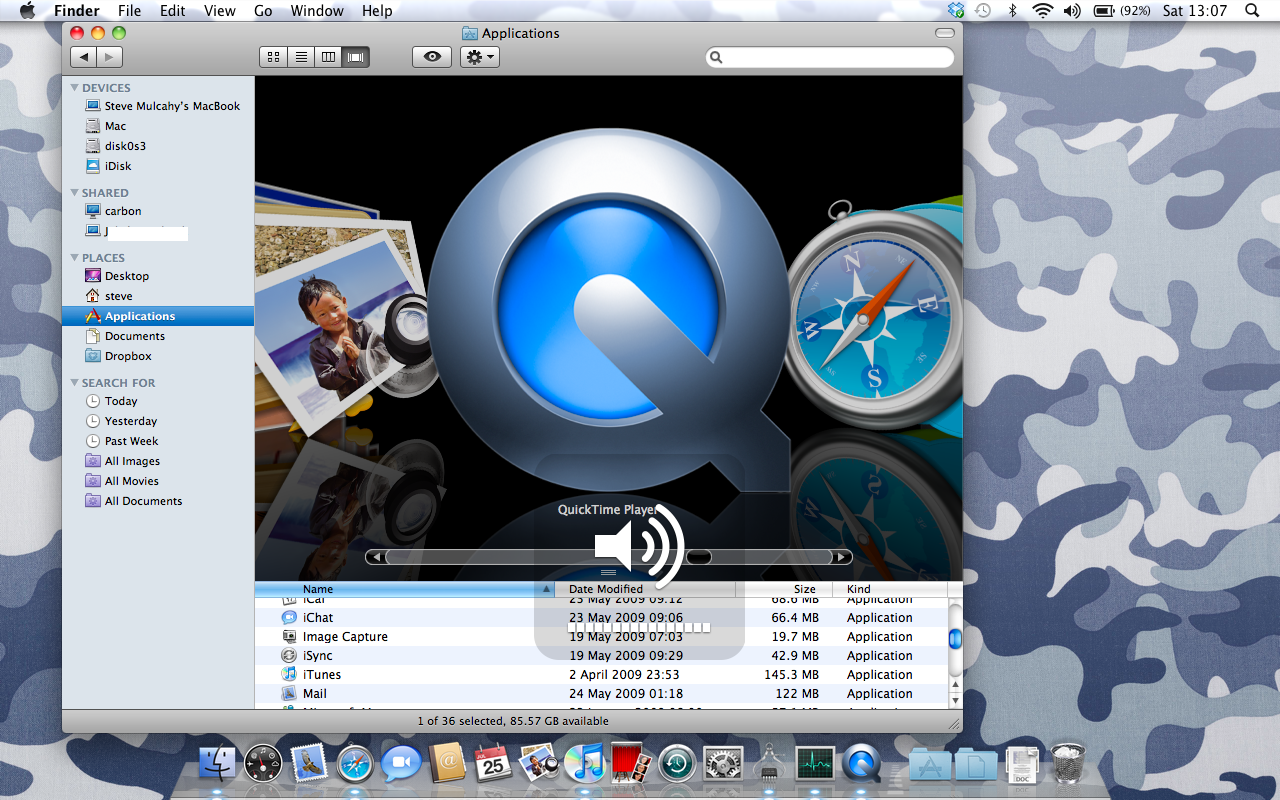Image resolution: width=1280 pixels, height=800 pixels.
Task: Click the file list vertical scroll thumb
Action: tap(955, 638)
